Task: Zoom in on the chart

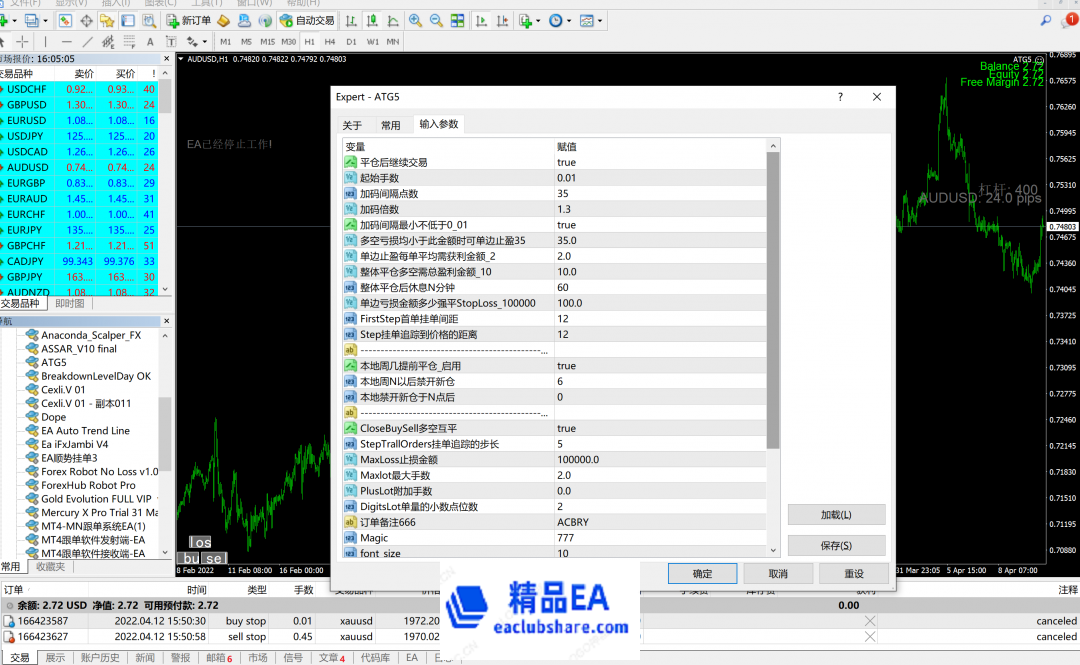Action: (415, 20)
